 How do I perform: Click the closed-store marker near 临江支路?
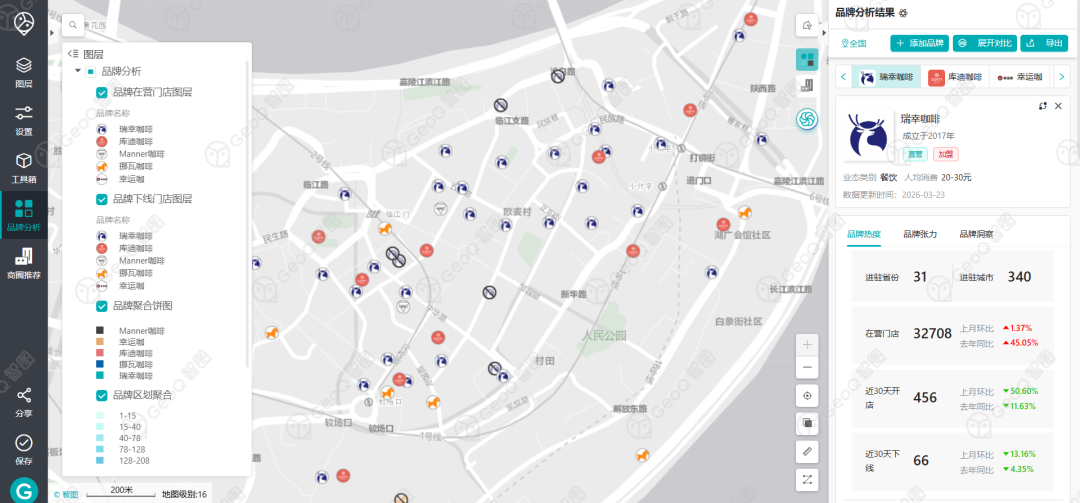point(501,105)
